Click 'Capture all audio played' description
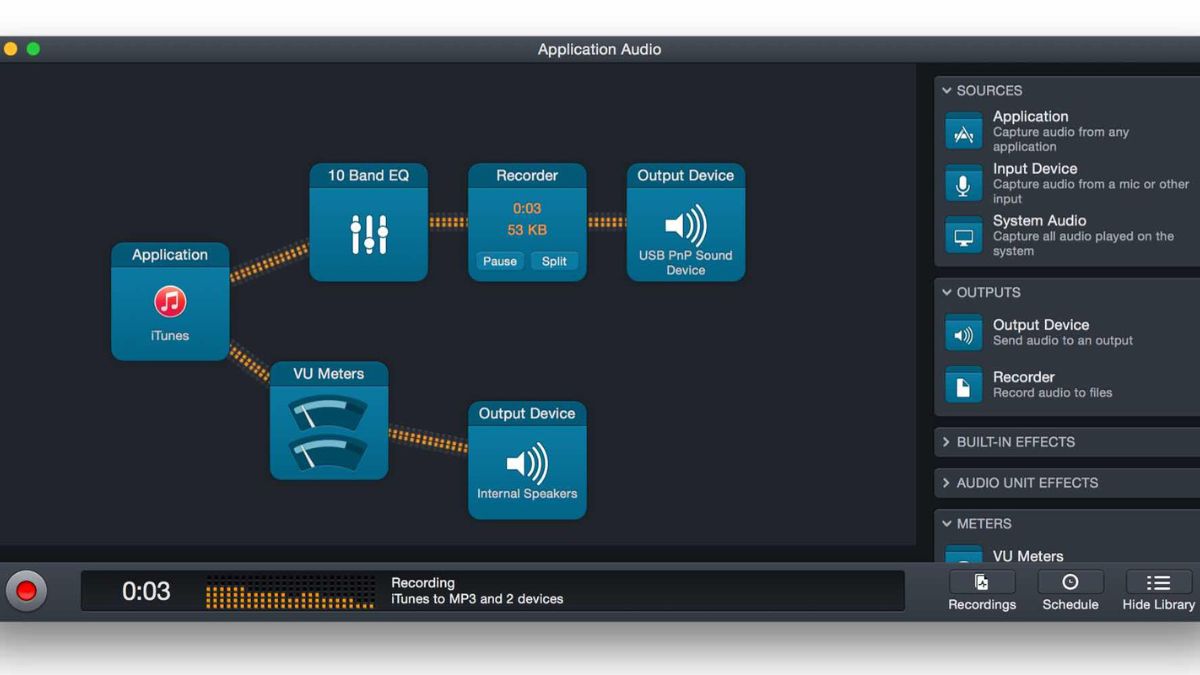The height and width of the screenshot is (675, 1200). [1083, 243]
